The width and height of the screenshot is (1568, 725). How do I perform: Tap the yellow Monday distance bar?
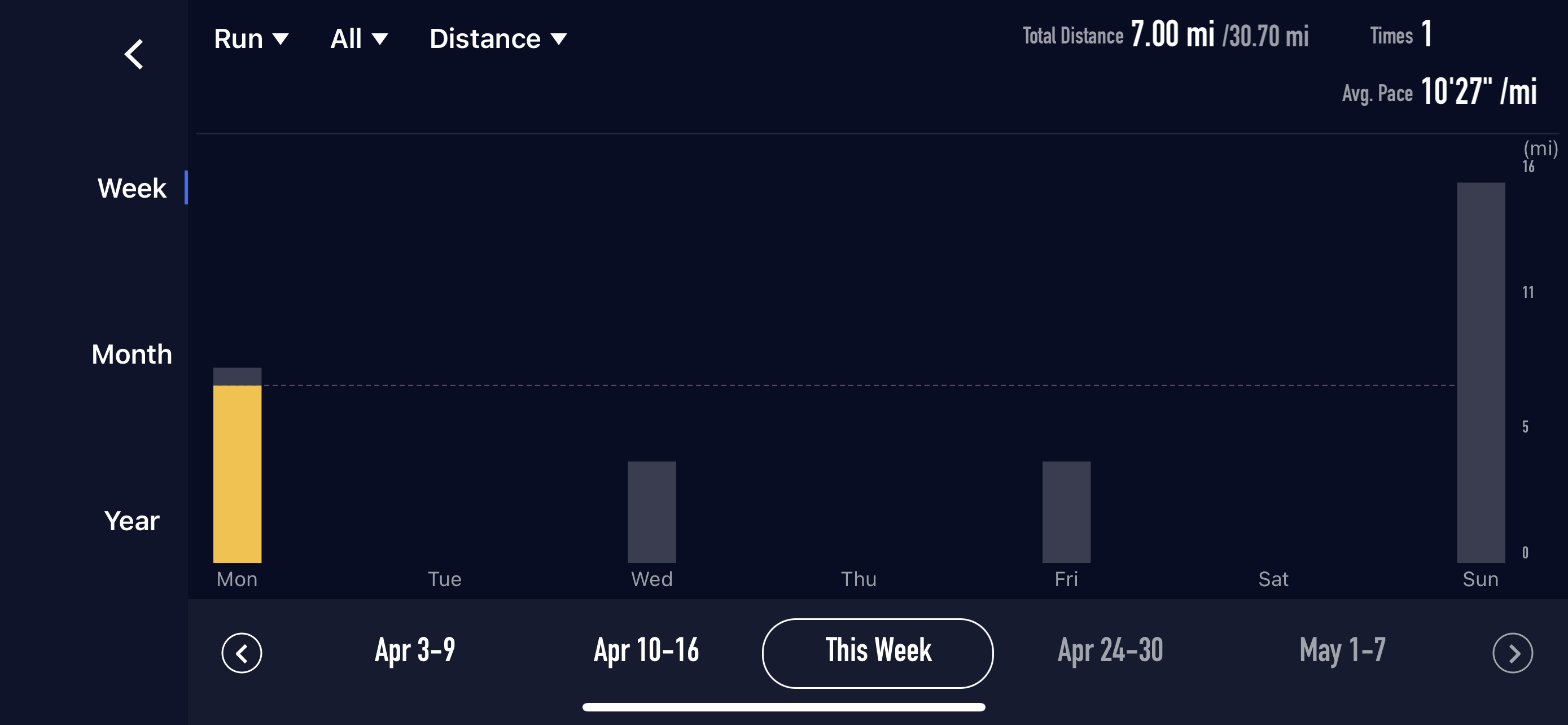point(238,474)
